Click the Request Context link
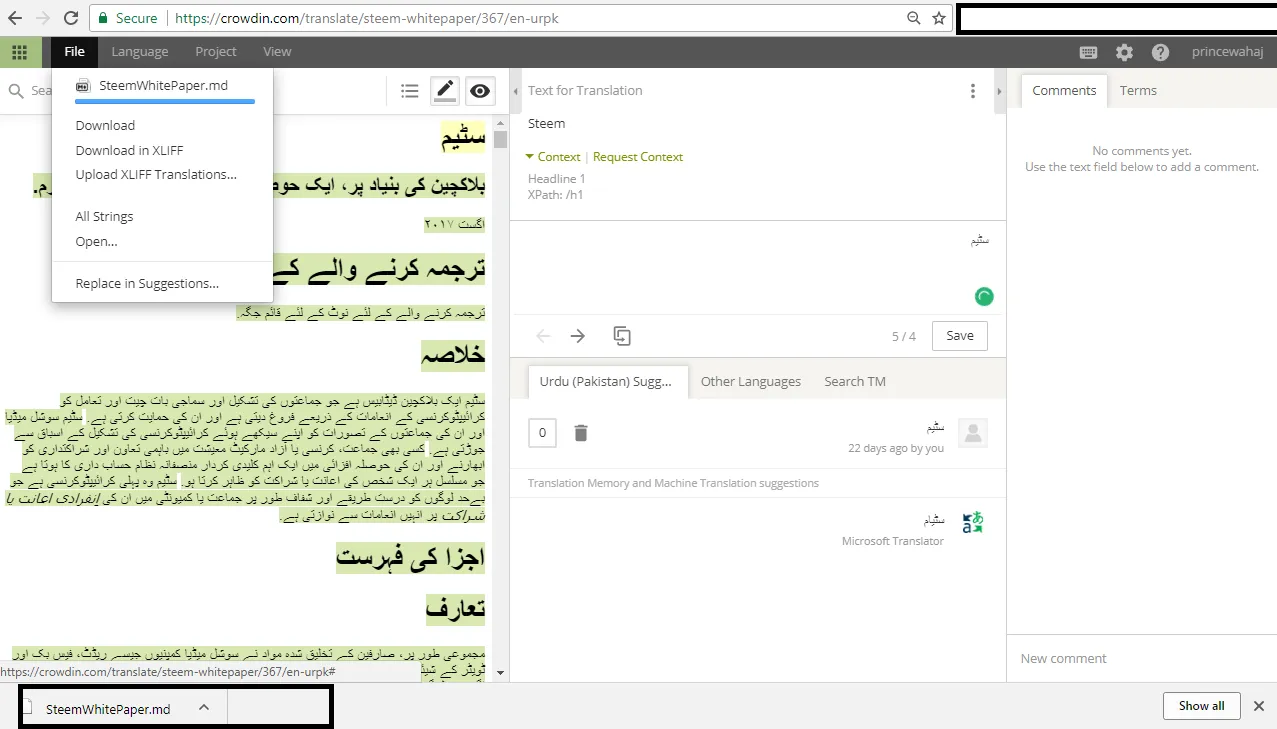The height and width of the screenshot is (729, 1277). [x=638, y=157]
